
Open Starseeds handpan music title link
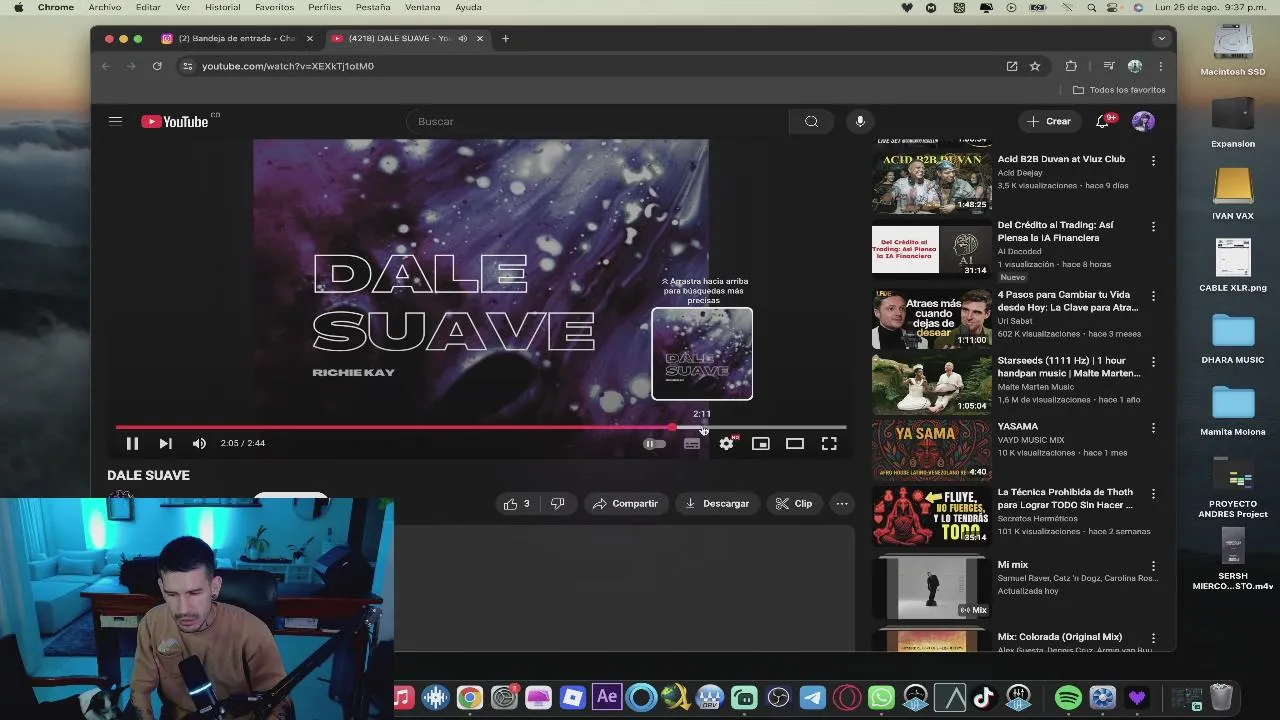pos(1068,367)
